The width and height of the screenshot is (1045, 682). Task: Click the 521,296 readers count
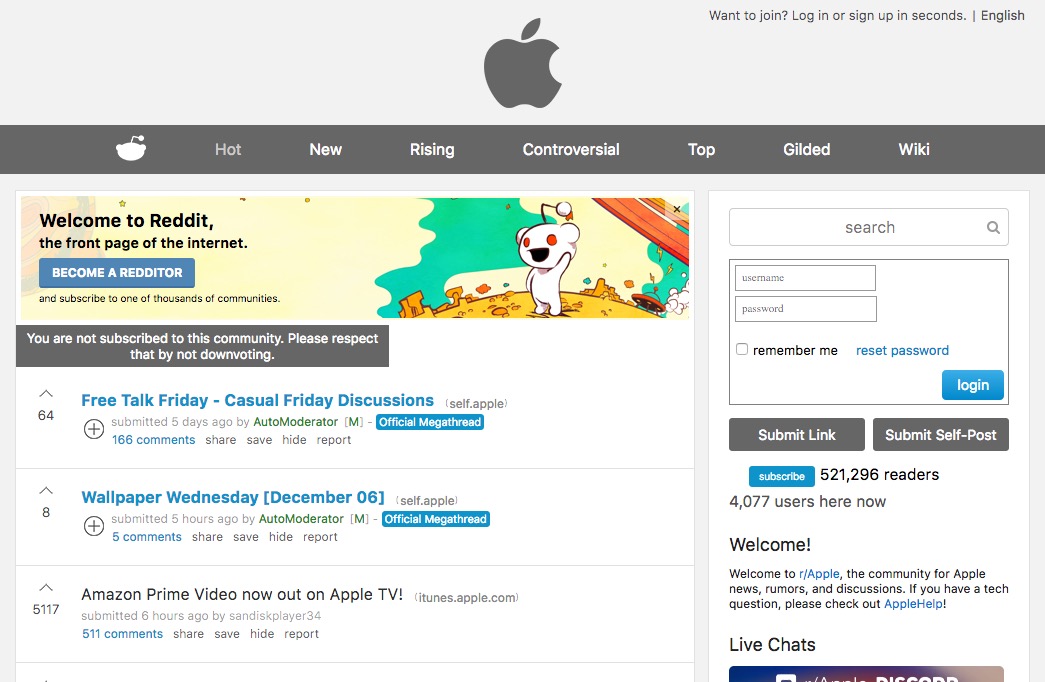coord(879,475)
